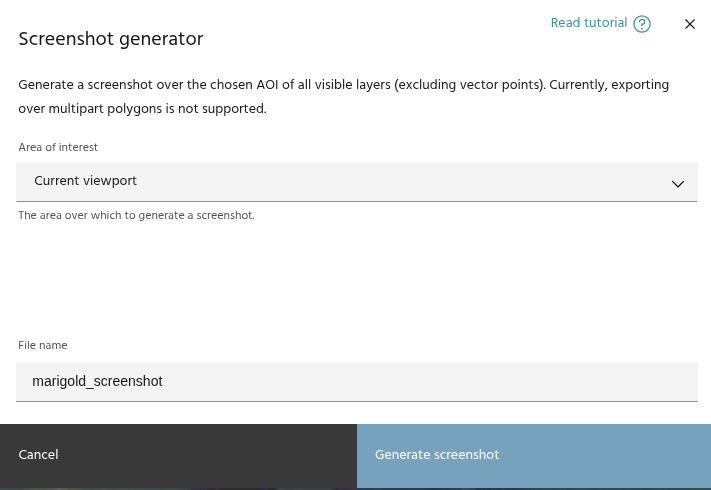Click the question mark help icon

click(x=642, y=24)
